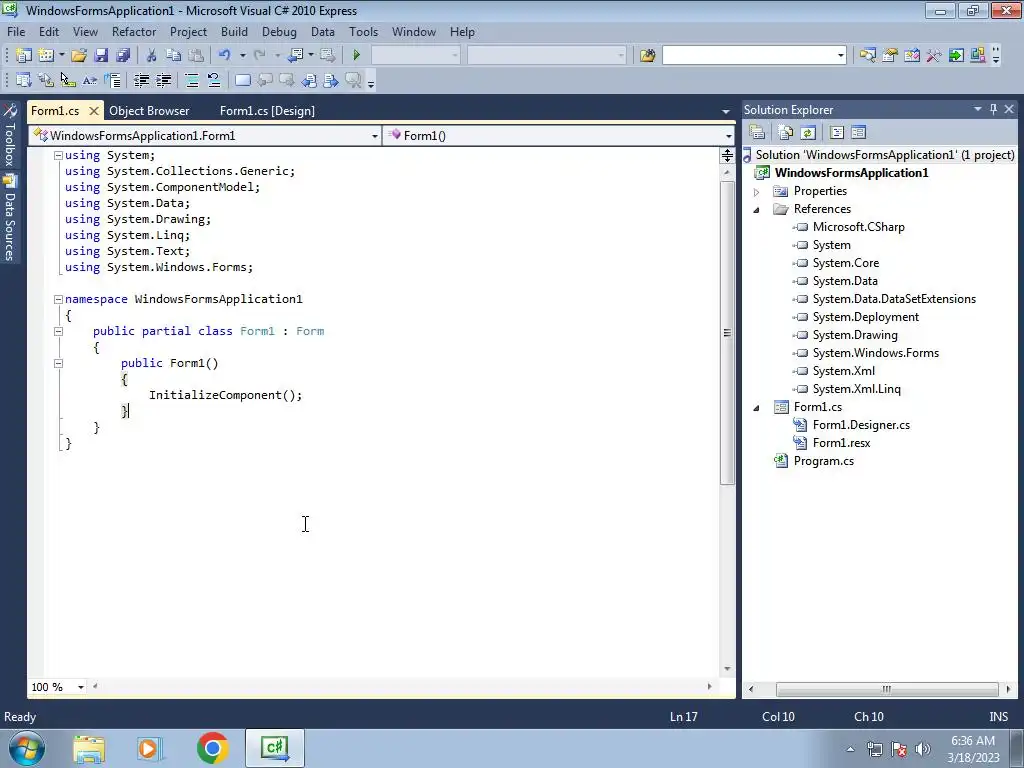
Task: Open the Undo history dropdown arrow
Action: pos(242,56)
